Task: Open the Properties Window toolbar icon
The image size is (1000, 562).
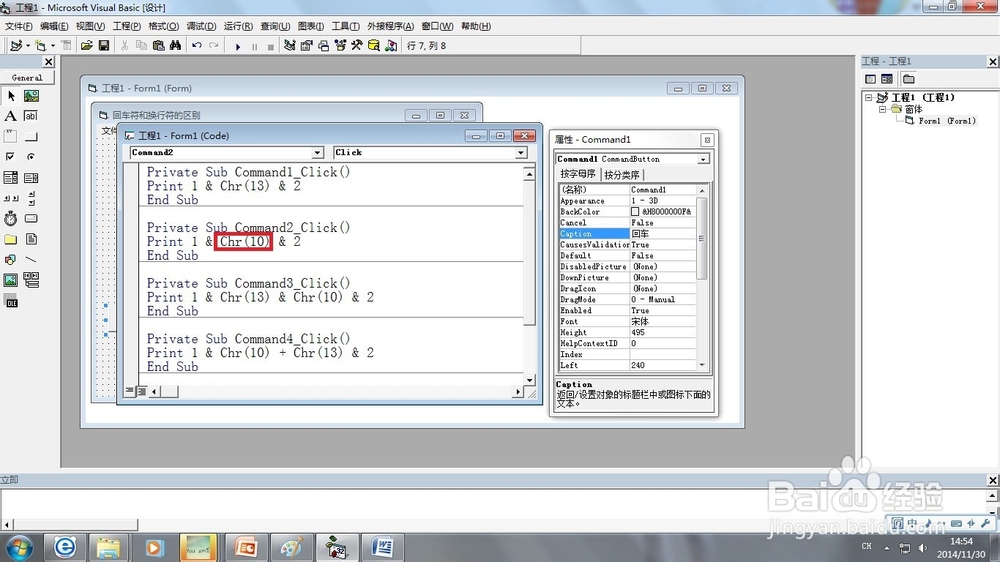Action: (x=307, y=46)
